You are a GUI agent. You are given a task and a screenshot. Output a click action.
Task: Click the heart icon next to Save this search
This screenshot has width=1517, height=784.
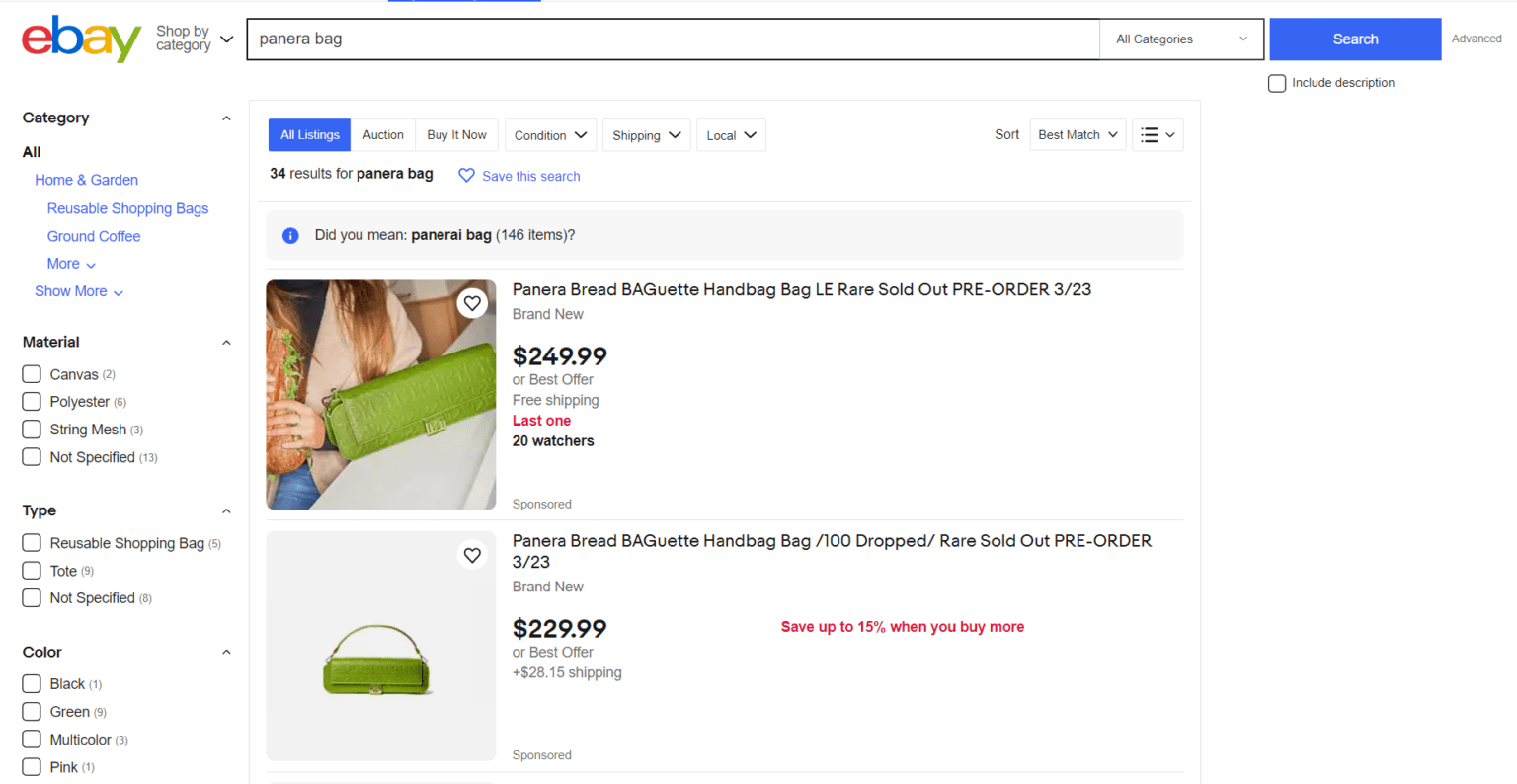[x=466, y=176]
